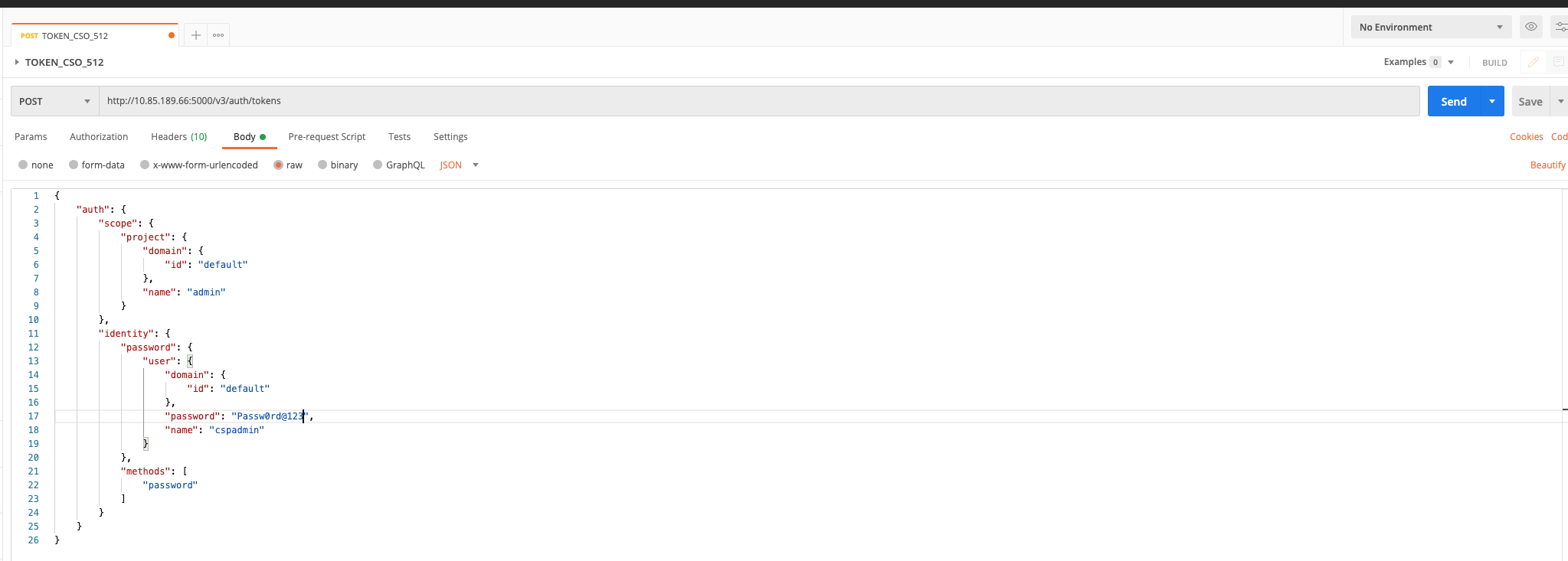Open the three-dot tab options menu
The image size is (1568, 561).
(218, 34)
